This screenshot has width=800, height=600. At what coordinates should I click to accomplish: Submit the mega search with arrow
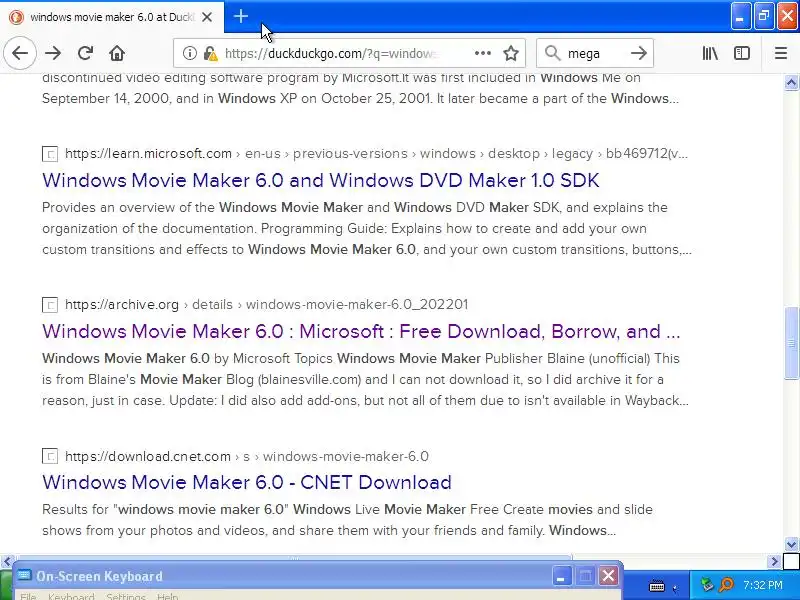[x=638, y=53]
